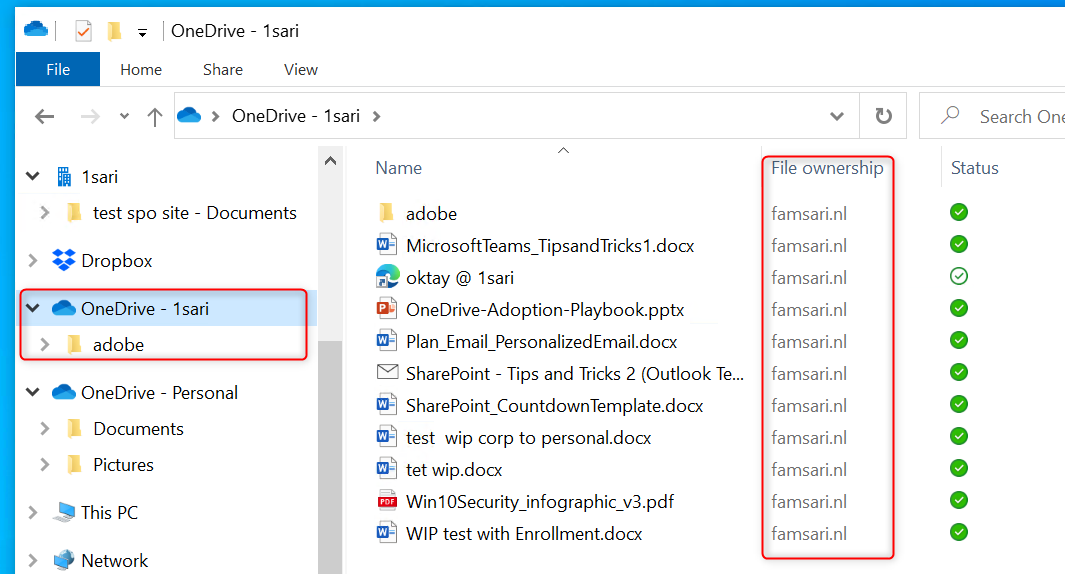Select adobe folder in navigation pane

click(x=118, y=344)
